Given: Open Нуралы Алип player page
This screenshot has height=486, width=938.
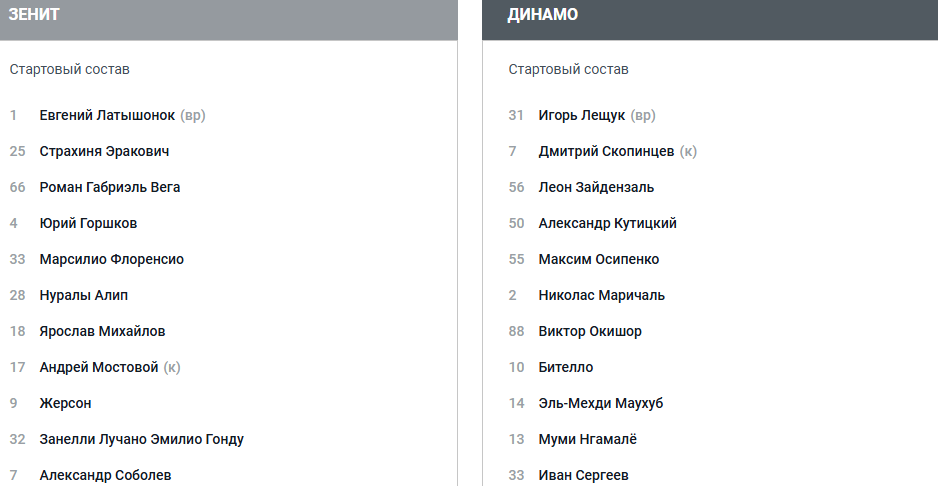Looking at the screenshot, I should tap(84, 295).
